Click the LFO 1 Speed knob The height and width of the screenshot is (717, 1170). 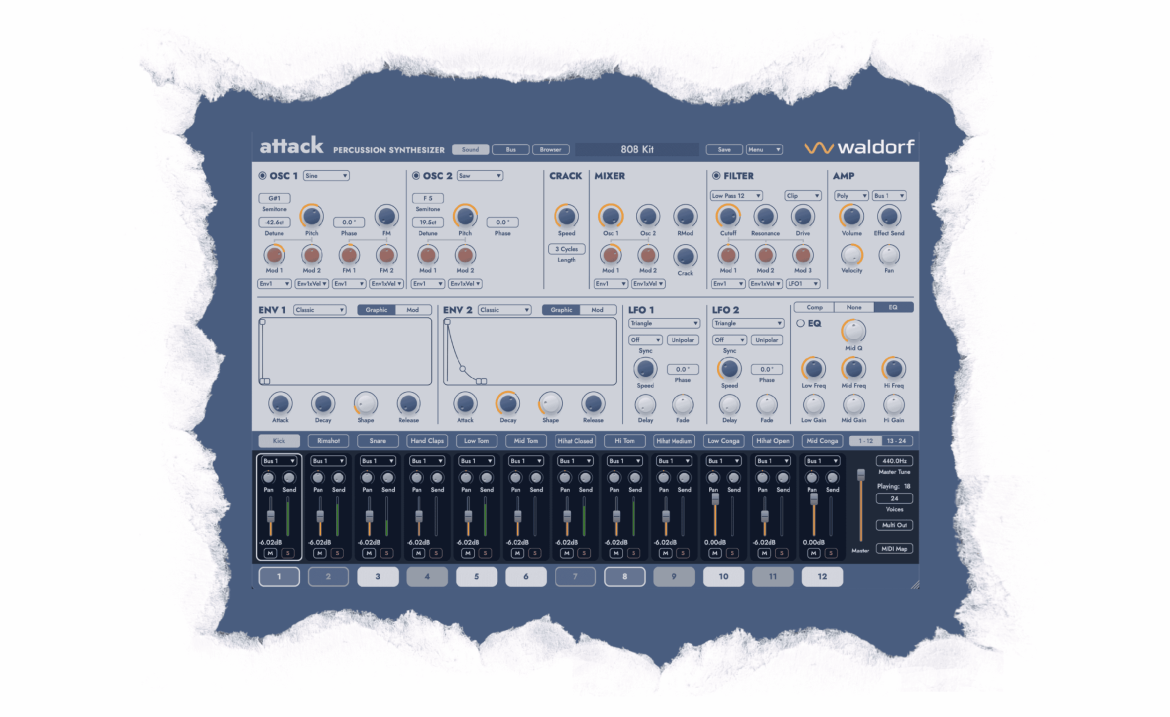pos(645,368)
